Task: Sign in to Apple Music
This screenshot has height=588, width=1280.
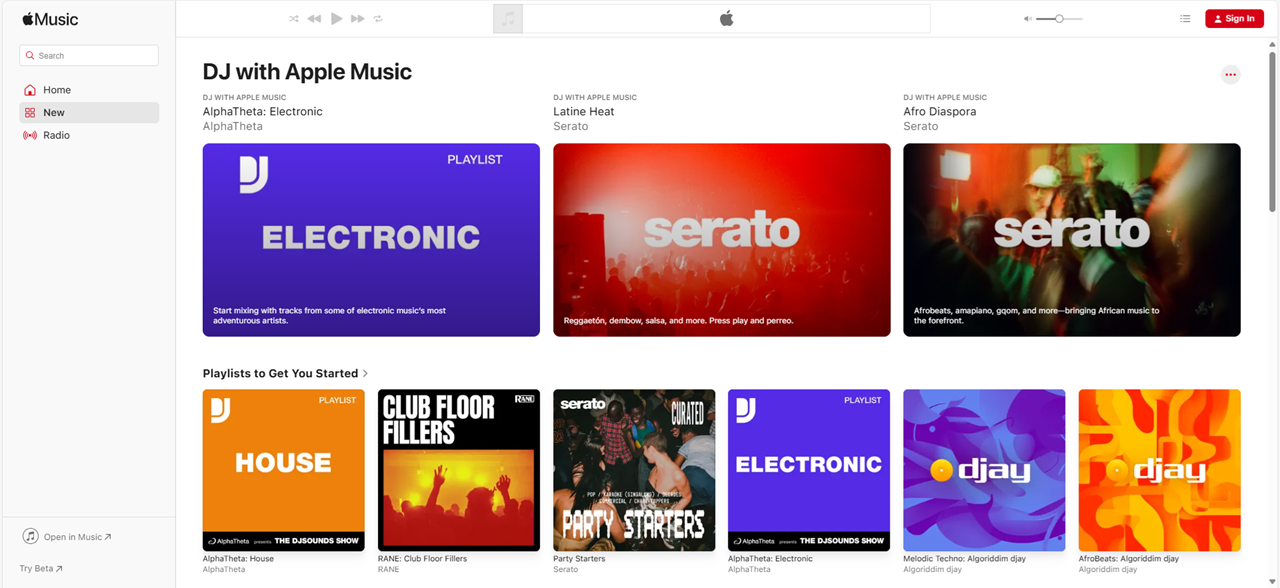Action: tap(1234, 18)
